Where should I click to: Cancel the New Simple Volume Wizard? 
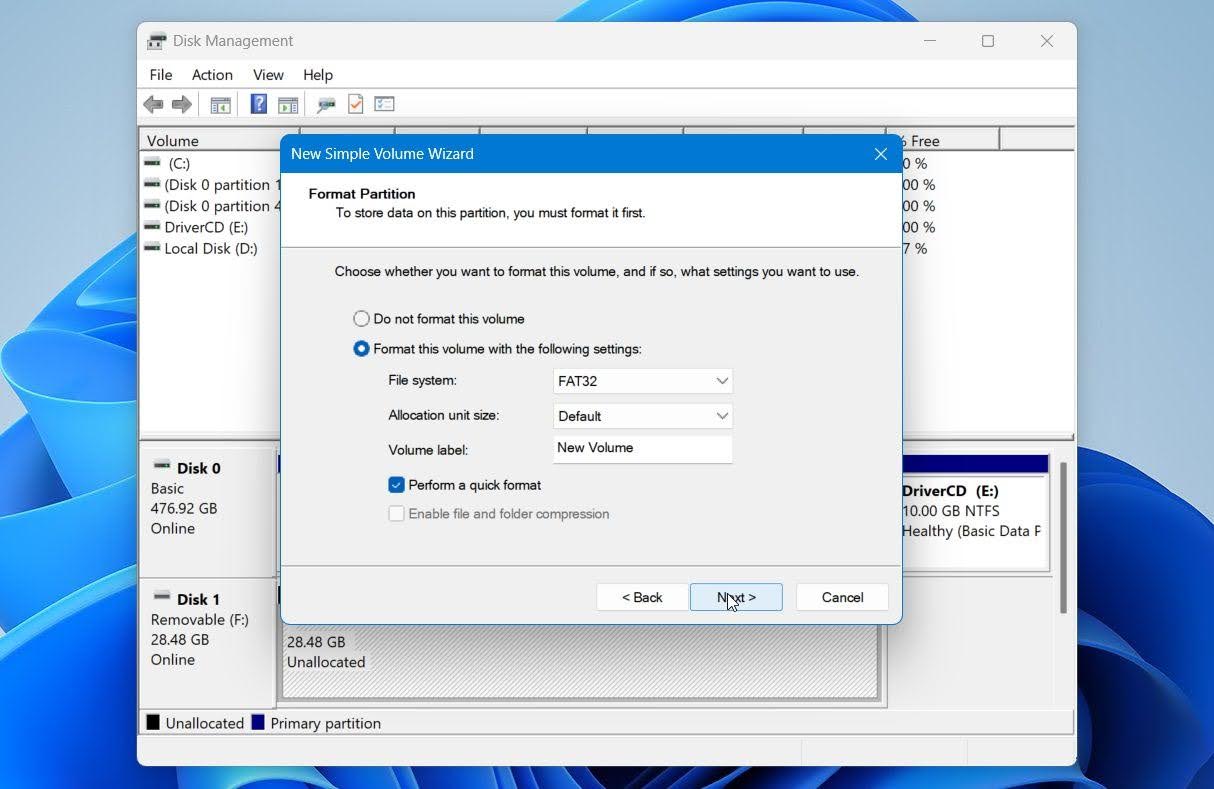point(842,597)
